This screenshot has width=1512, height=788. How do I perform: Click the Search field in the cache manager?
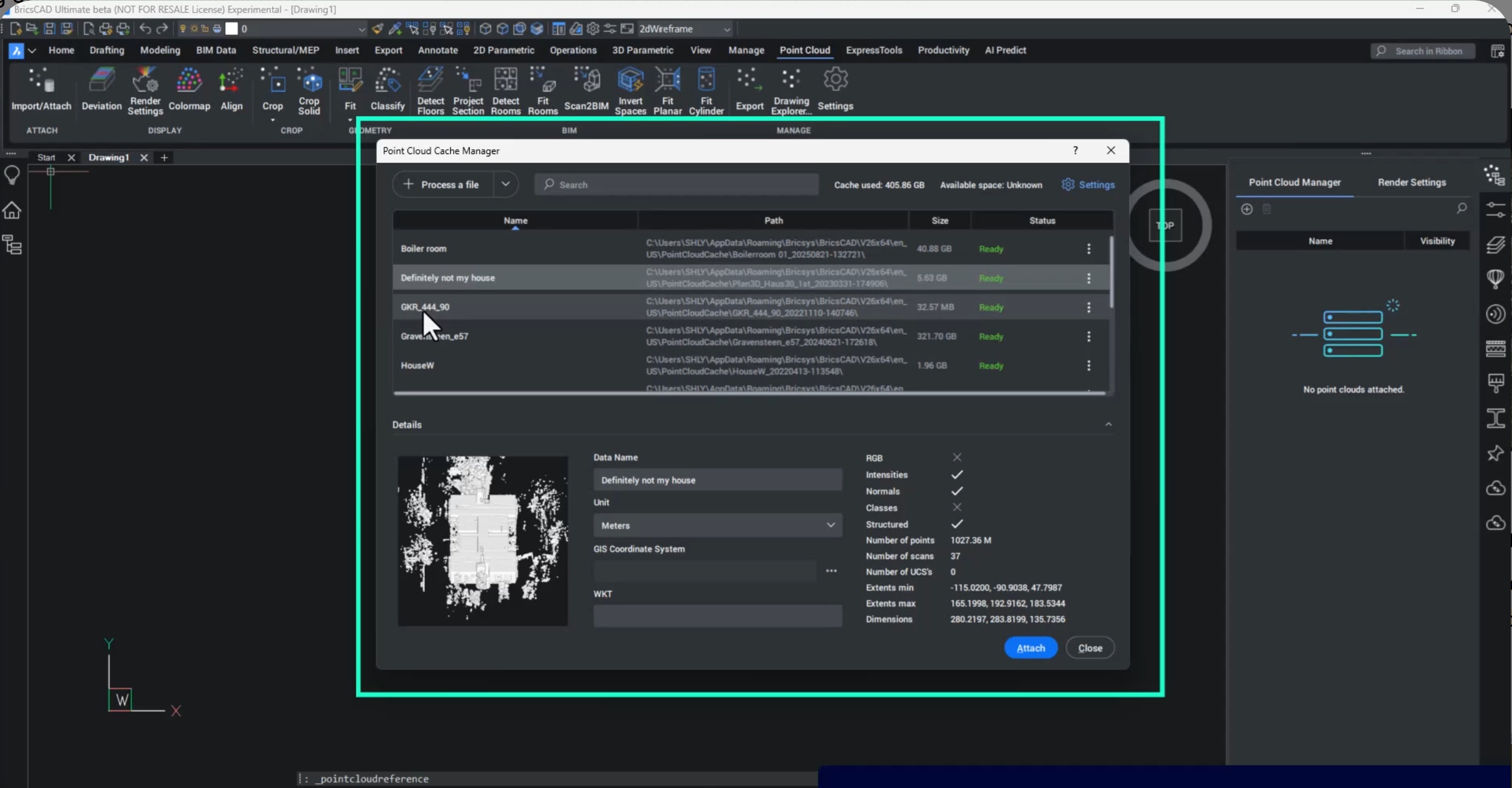click(675, 184)
